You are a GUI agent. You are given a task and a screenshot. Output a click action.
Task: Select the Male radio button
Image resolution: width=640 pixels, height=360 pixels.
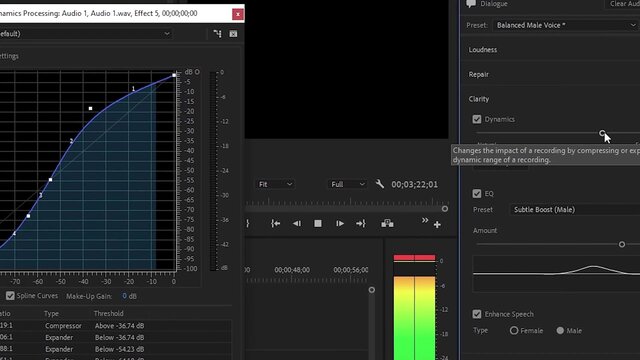pyautogui.click(x=560, y=331)
